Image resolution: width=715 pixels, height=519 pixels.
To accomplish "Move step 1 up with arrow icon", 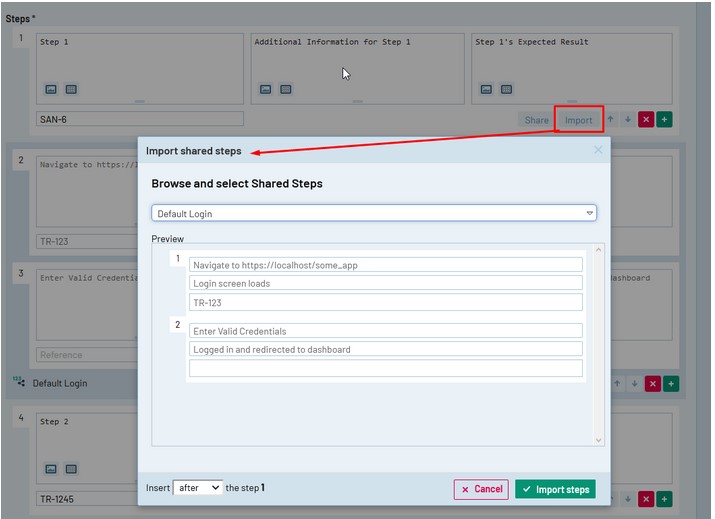I will [x=611, y=119].
